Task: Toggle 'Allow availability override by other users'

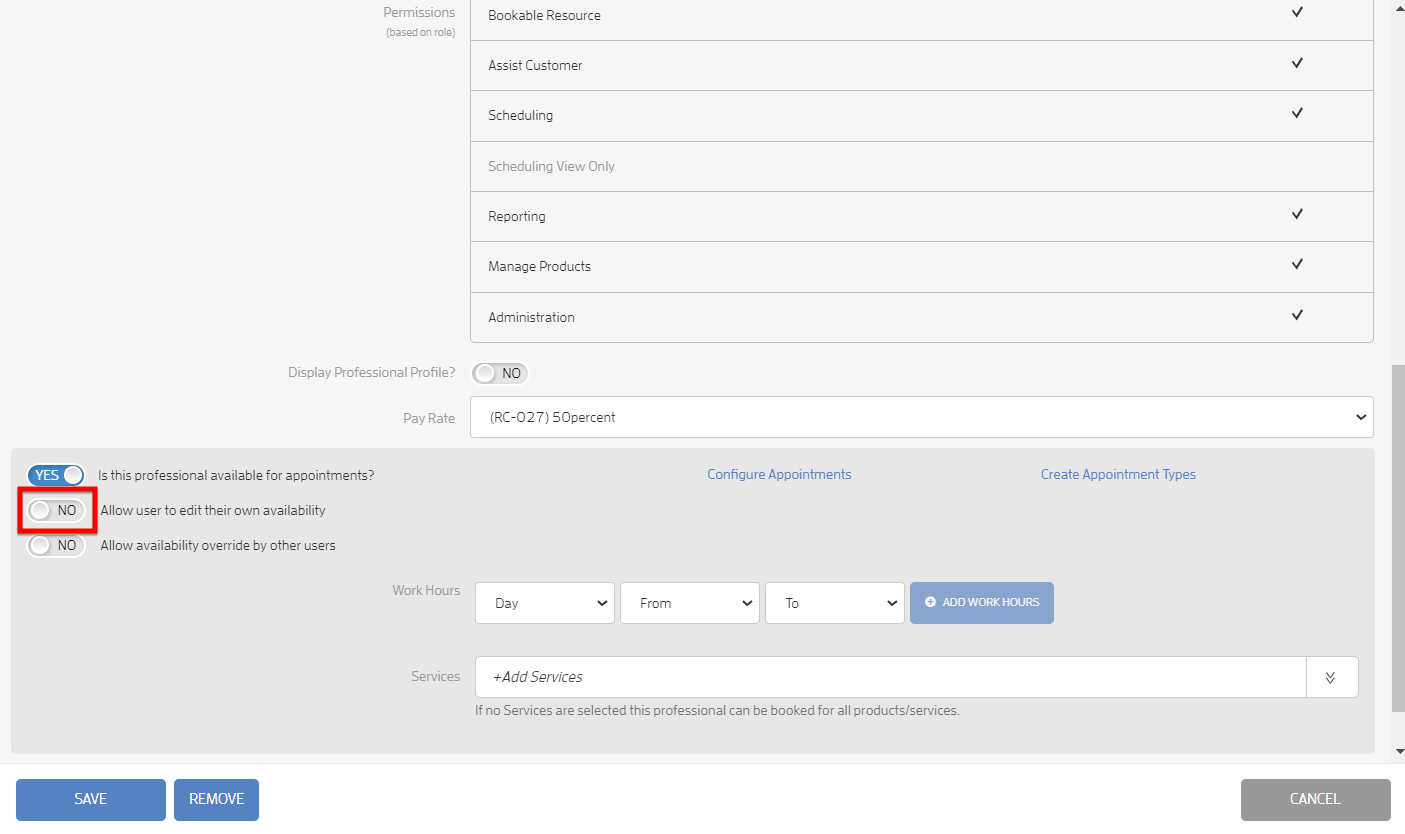Action: click(x=56, y=546)
